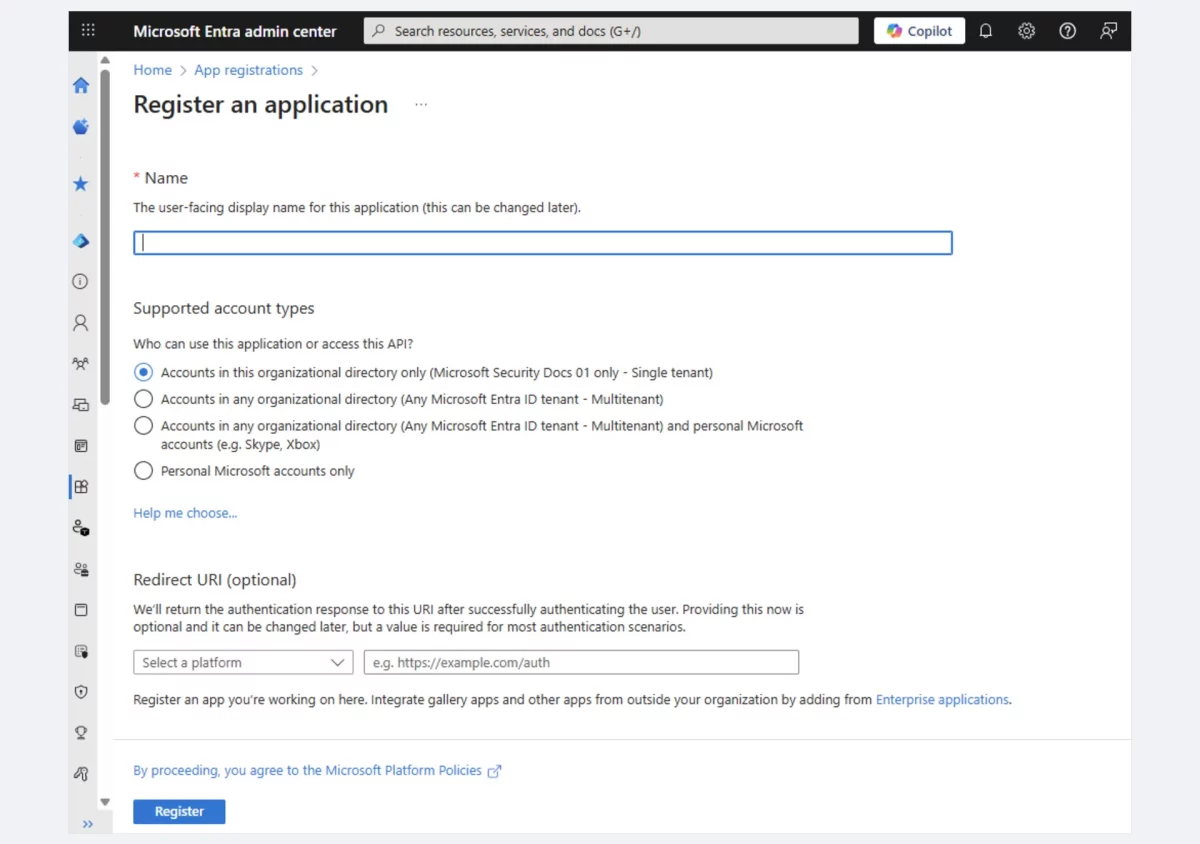Click external link icon after Platform Policies
Viewport: 1200px width, 844px height.
(494, 771)
